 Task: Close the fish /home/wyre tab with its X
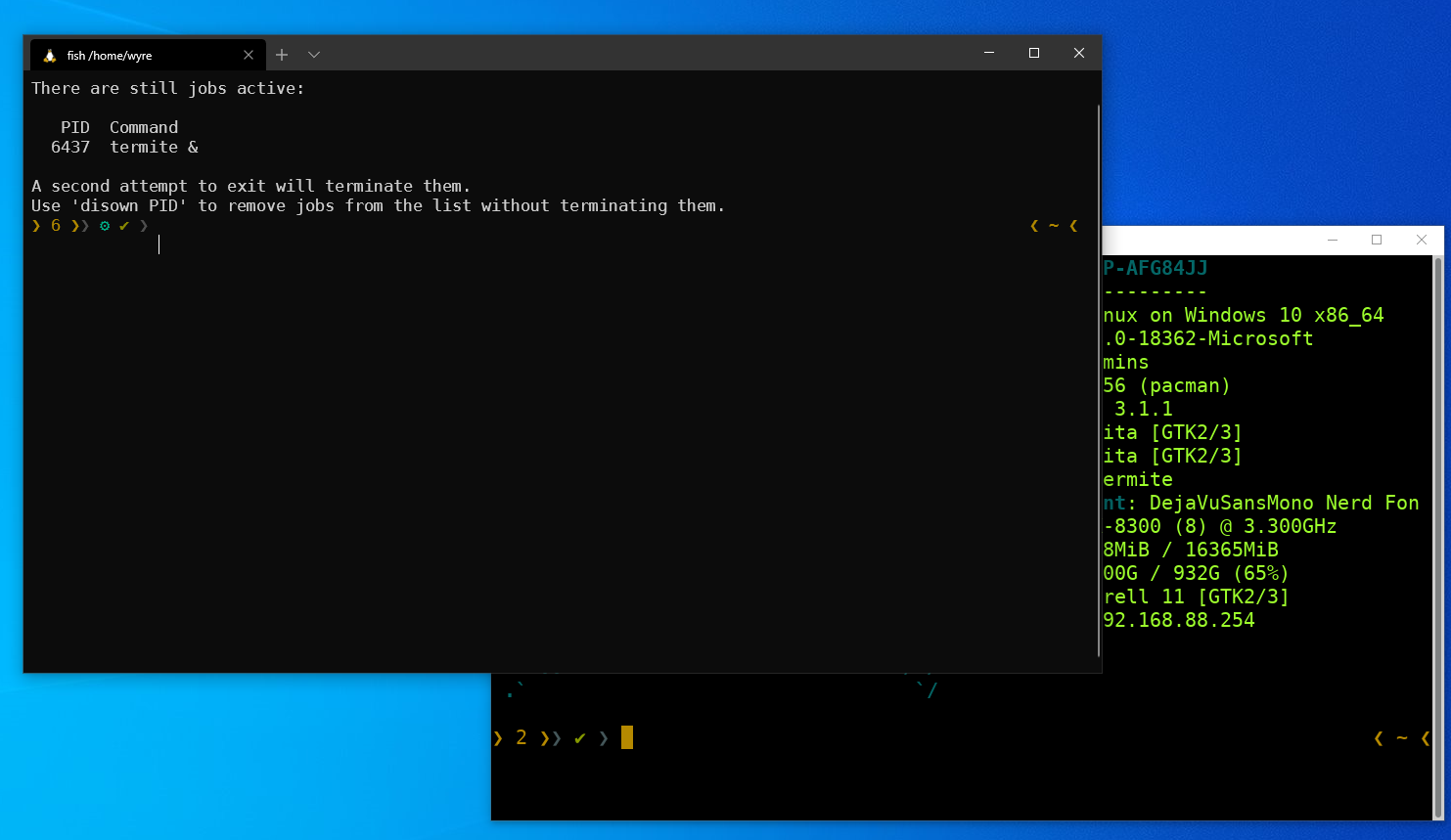[249, 55]
